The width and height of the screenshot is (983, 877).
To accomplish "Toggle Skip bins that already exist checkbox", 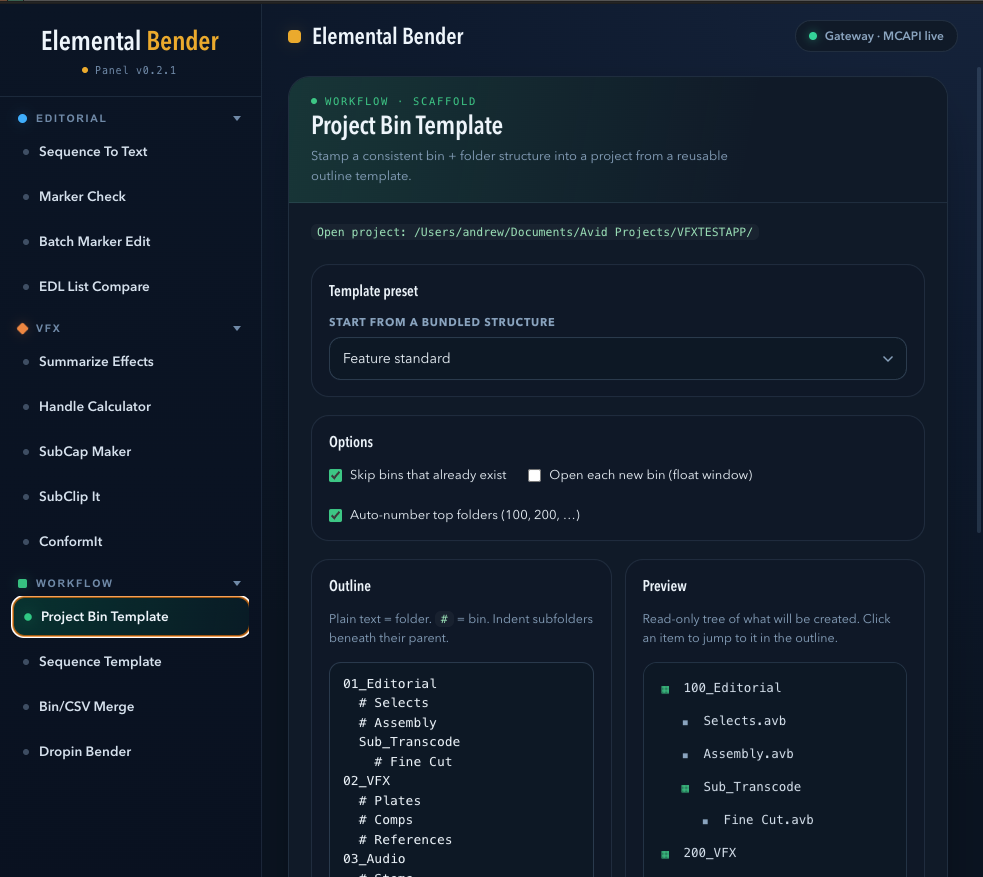I will (335, 475).
